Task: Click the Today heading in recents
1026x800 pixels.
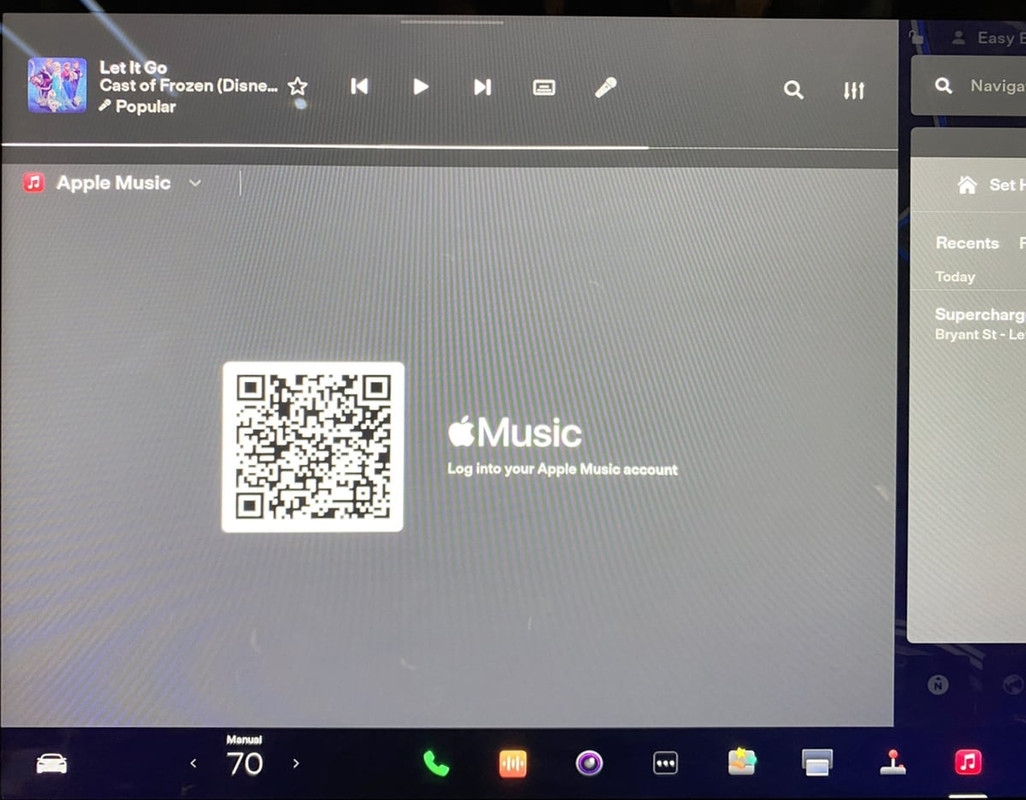Action: pyautogui.click(x=955, y=277)
